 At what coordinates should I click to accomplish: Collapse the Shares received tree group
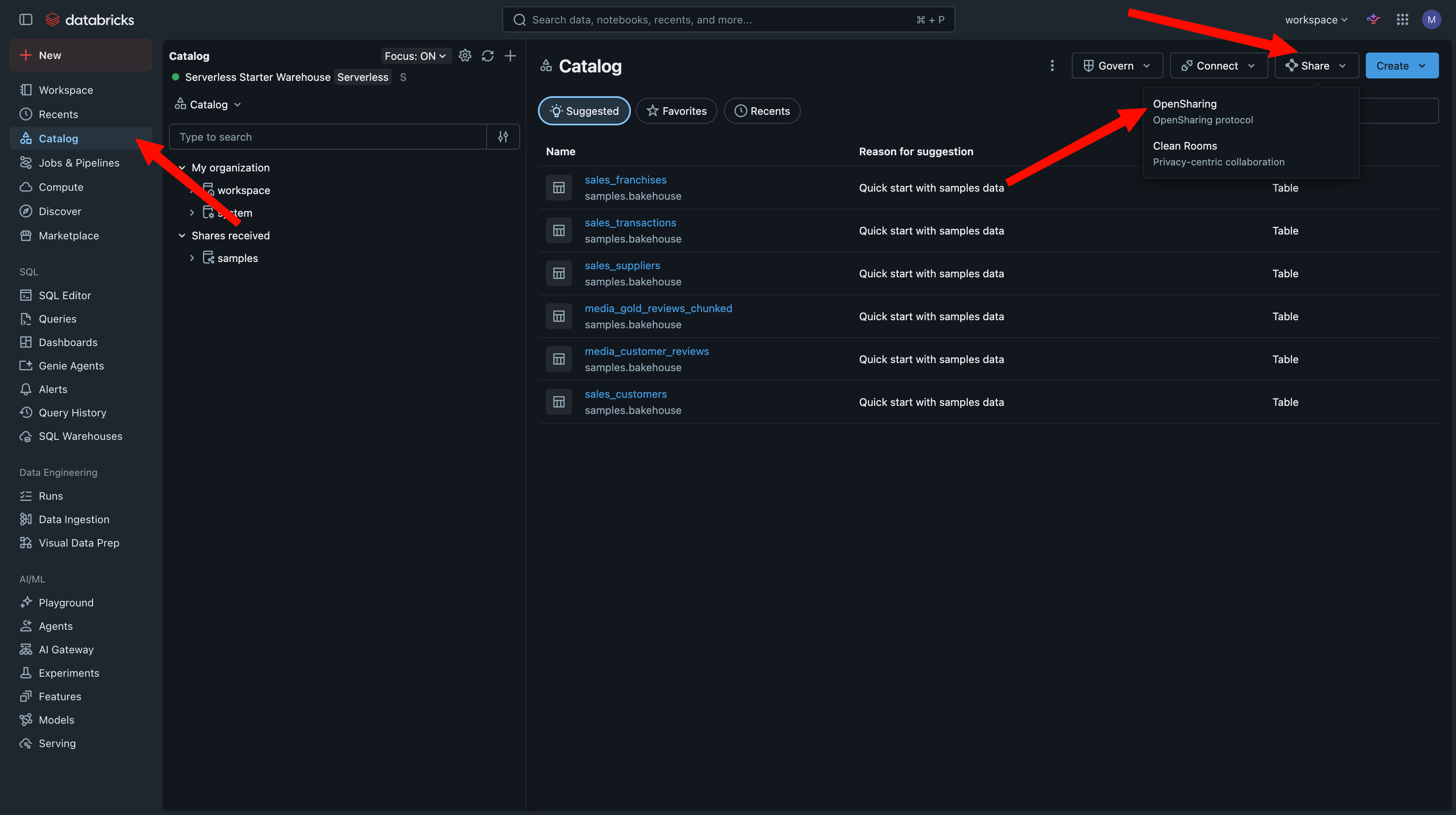(182, 236)
